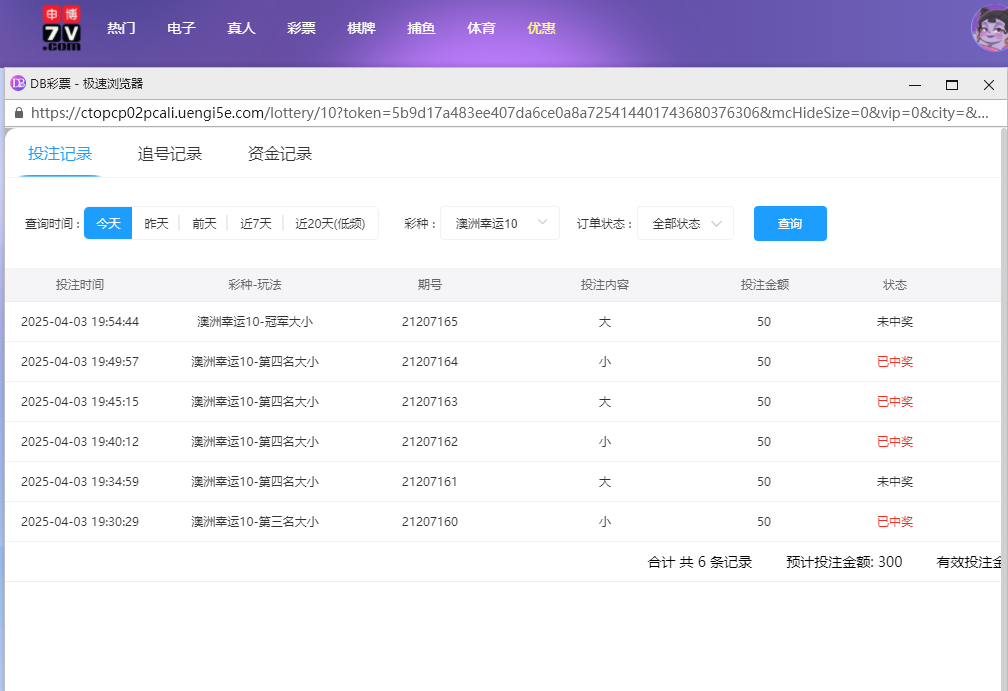Viewport: 1008px width, 691px height.
Task: Open the 棋牌 games section
Action: (361, 29)
